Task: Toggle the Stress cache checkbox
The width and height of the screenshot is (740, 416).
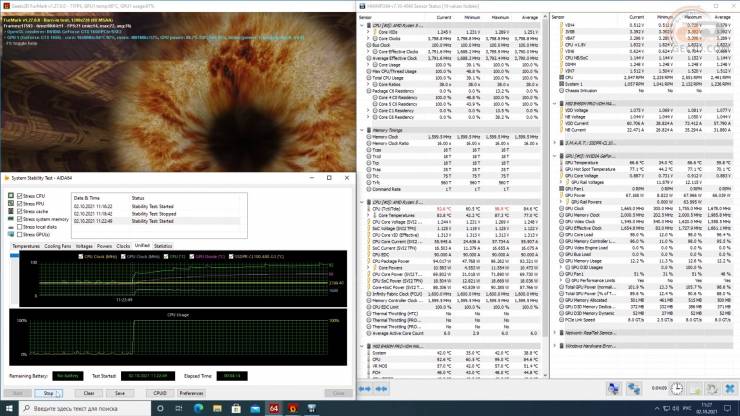Action: (19, 212)
